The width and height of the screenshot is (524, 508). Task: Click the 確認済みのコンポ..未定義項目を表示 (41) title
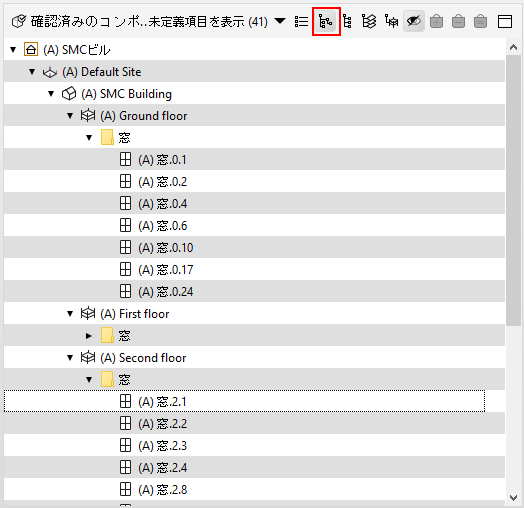click(x=149, y=22)
